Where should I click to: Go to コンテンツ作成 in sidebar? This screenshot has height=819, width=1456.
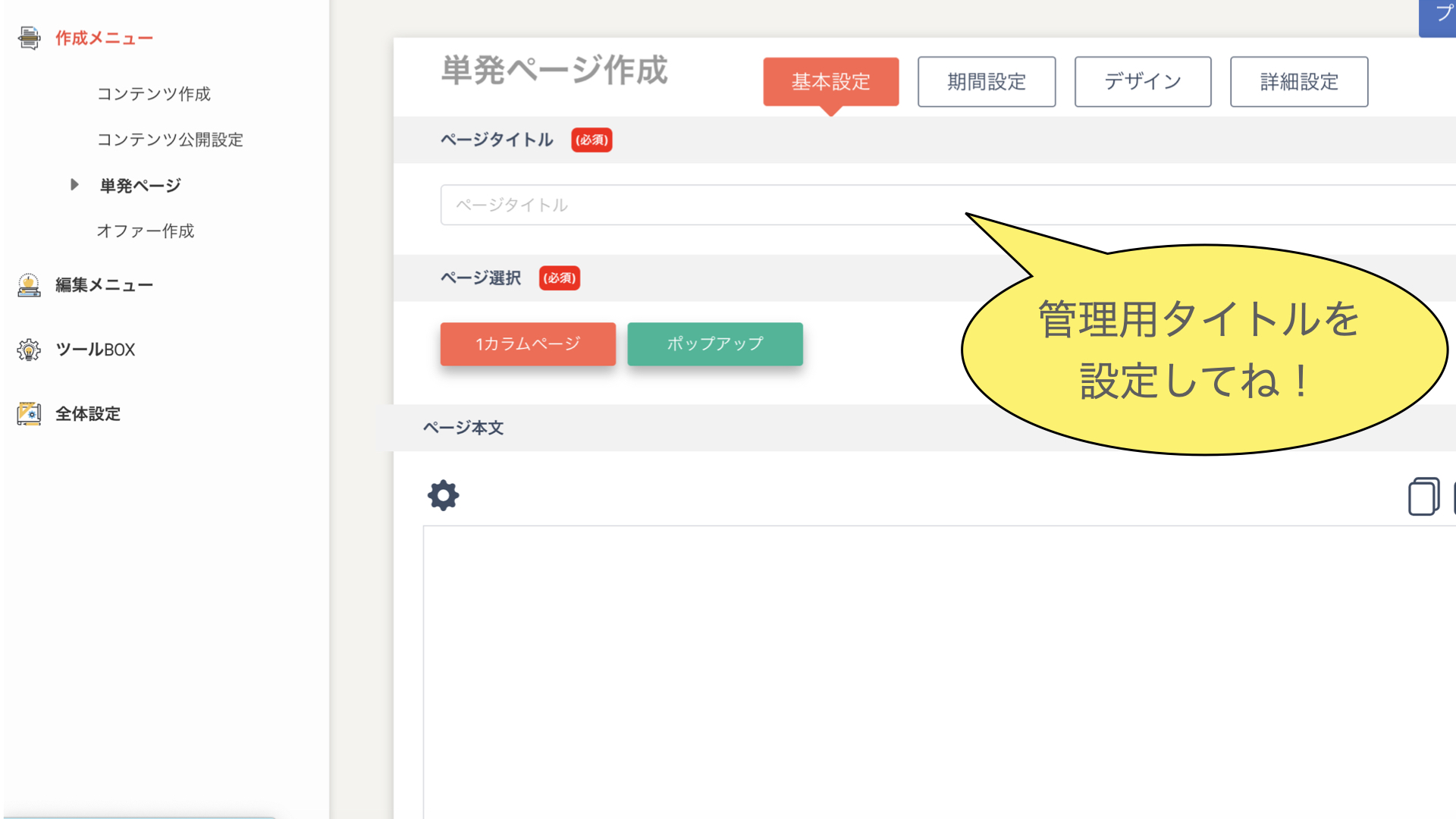tap(153, 94)
